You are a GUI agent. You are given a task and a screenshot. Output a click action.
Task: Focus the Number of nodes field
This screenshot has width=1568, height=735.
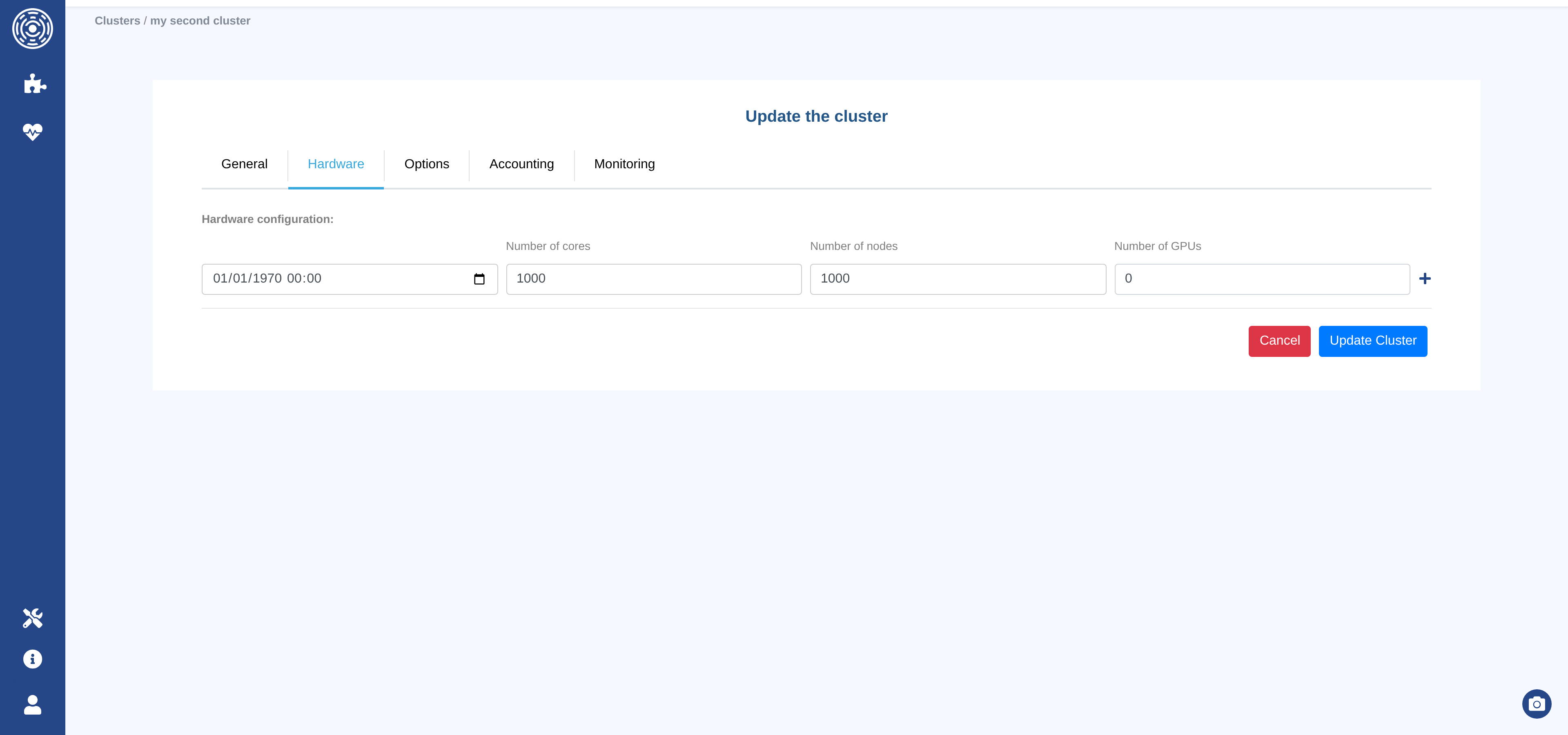click(957, 278)
